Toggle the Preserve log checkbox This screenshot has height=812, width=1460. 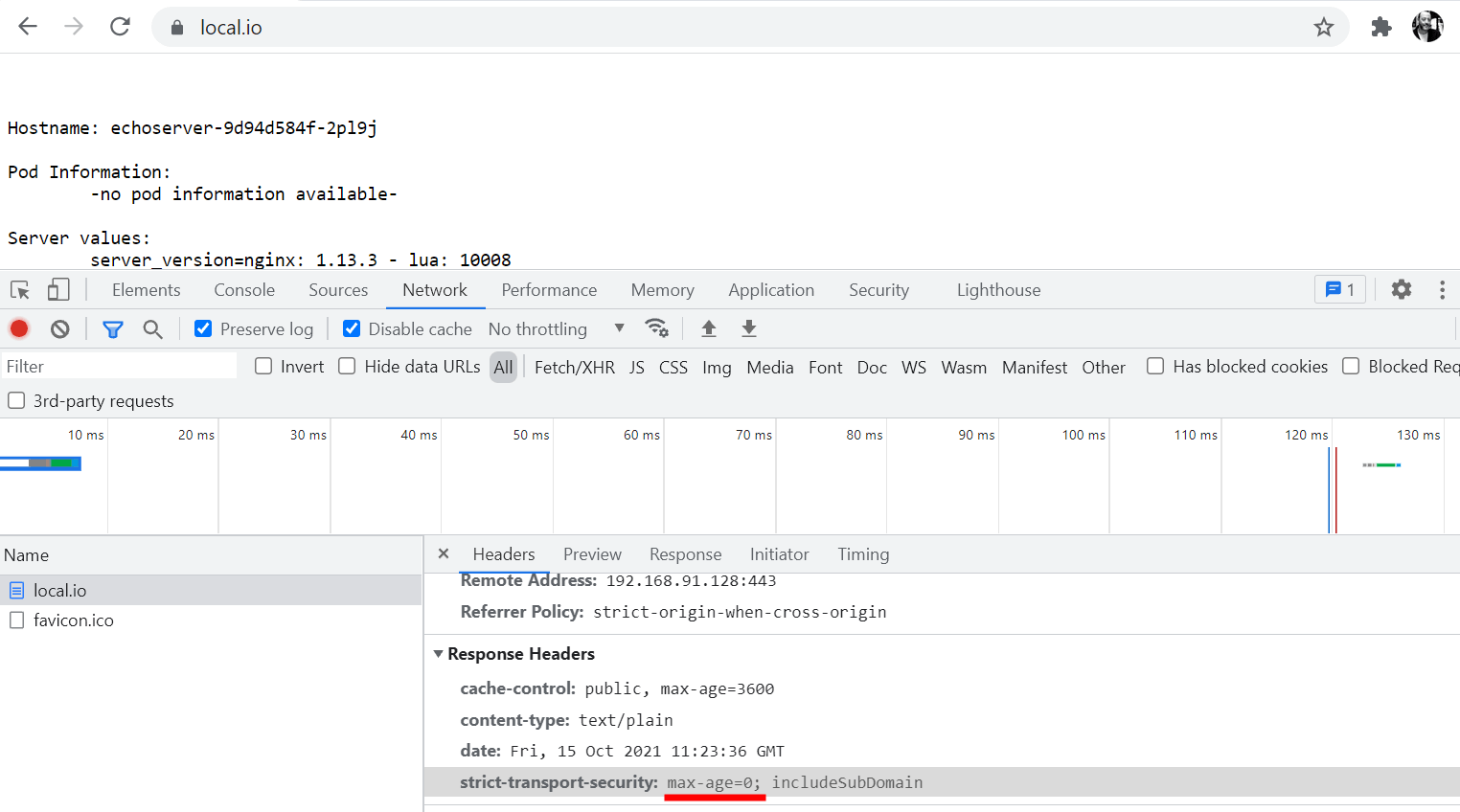pos(203,328)
